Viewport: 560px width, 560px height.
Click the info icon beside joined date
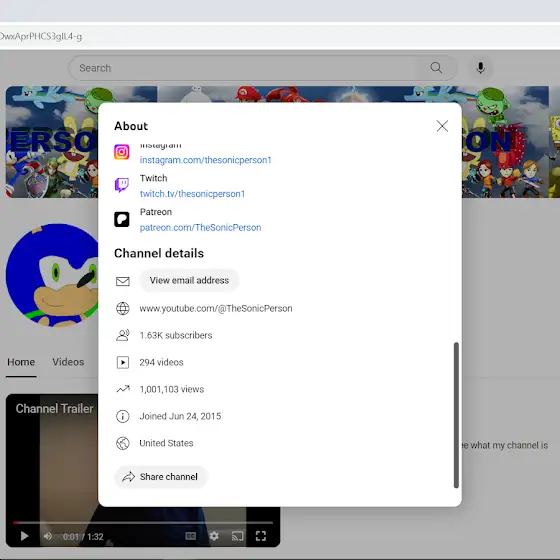(123, 416)
